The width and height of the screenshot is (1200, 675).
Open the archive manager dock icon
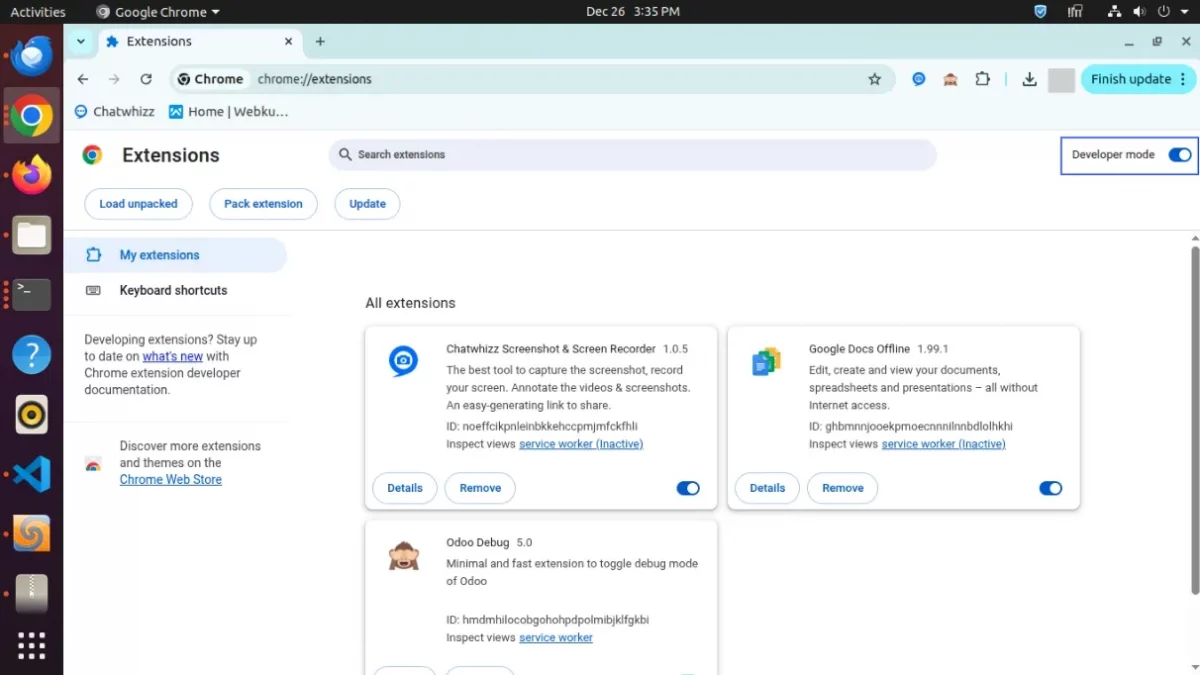[x=32, y=593]
